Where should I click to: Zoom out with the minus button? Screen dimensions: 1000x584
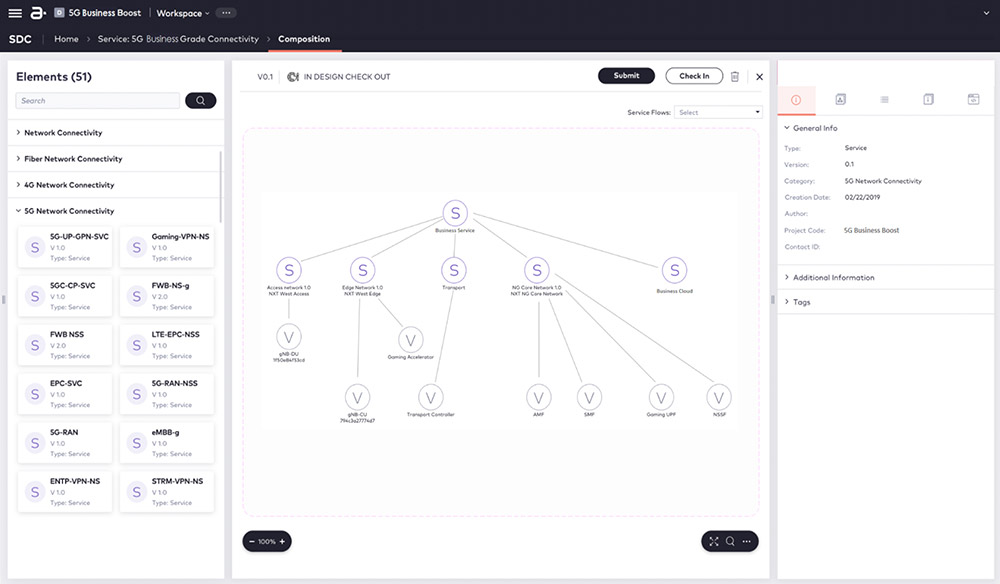[x=252, y=541]
